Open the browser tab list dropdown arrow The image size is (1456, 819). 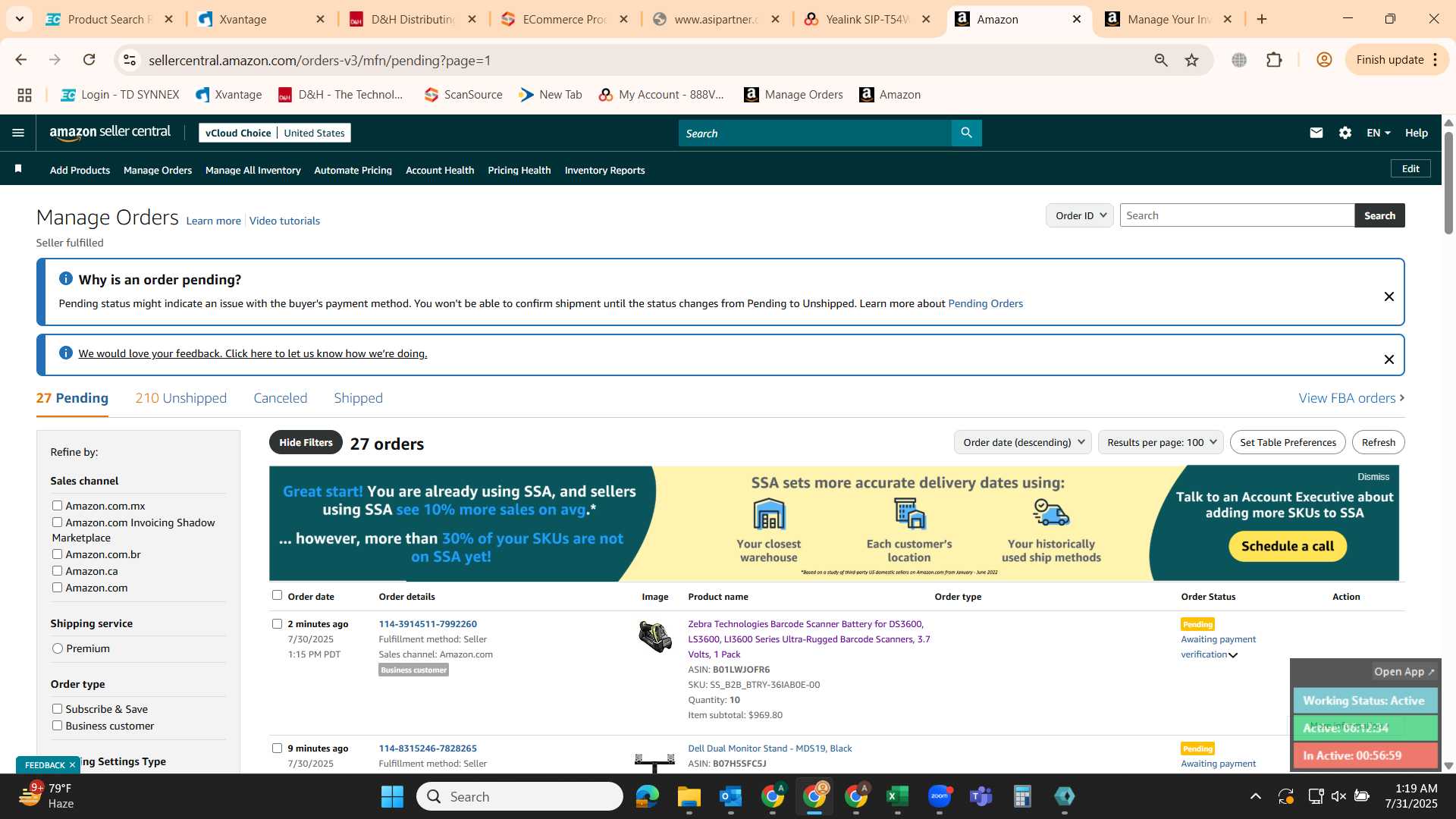[x=19, y=19]
